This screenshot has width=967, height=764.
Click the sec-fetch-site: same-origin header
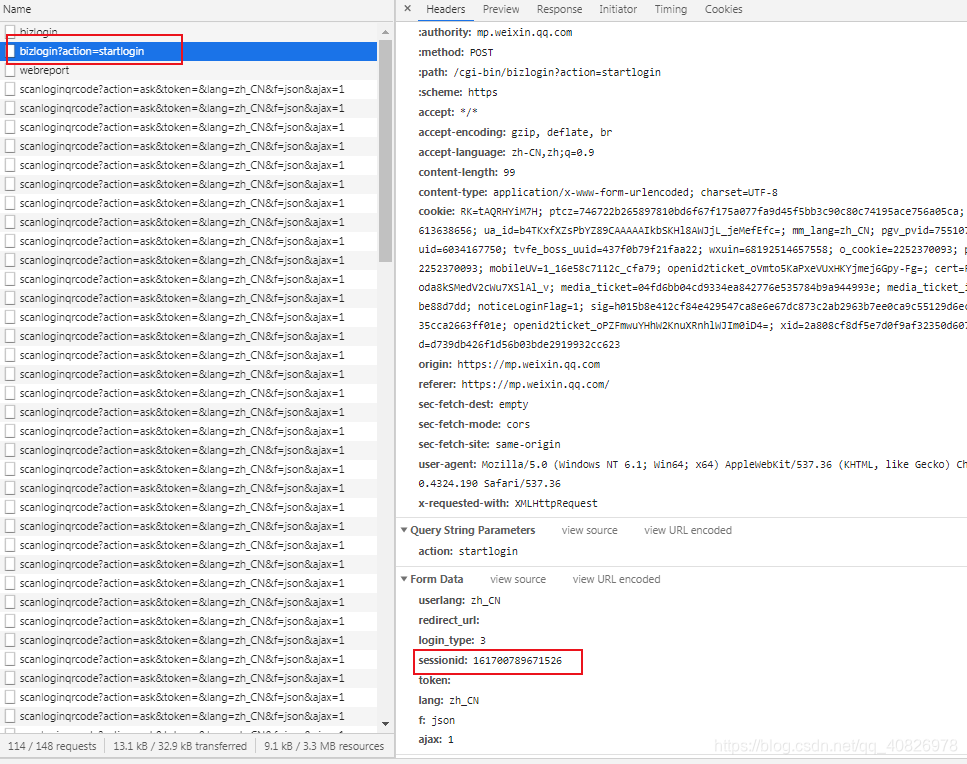click(489, 444)
